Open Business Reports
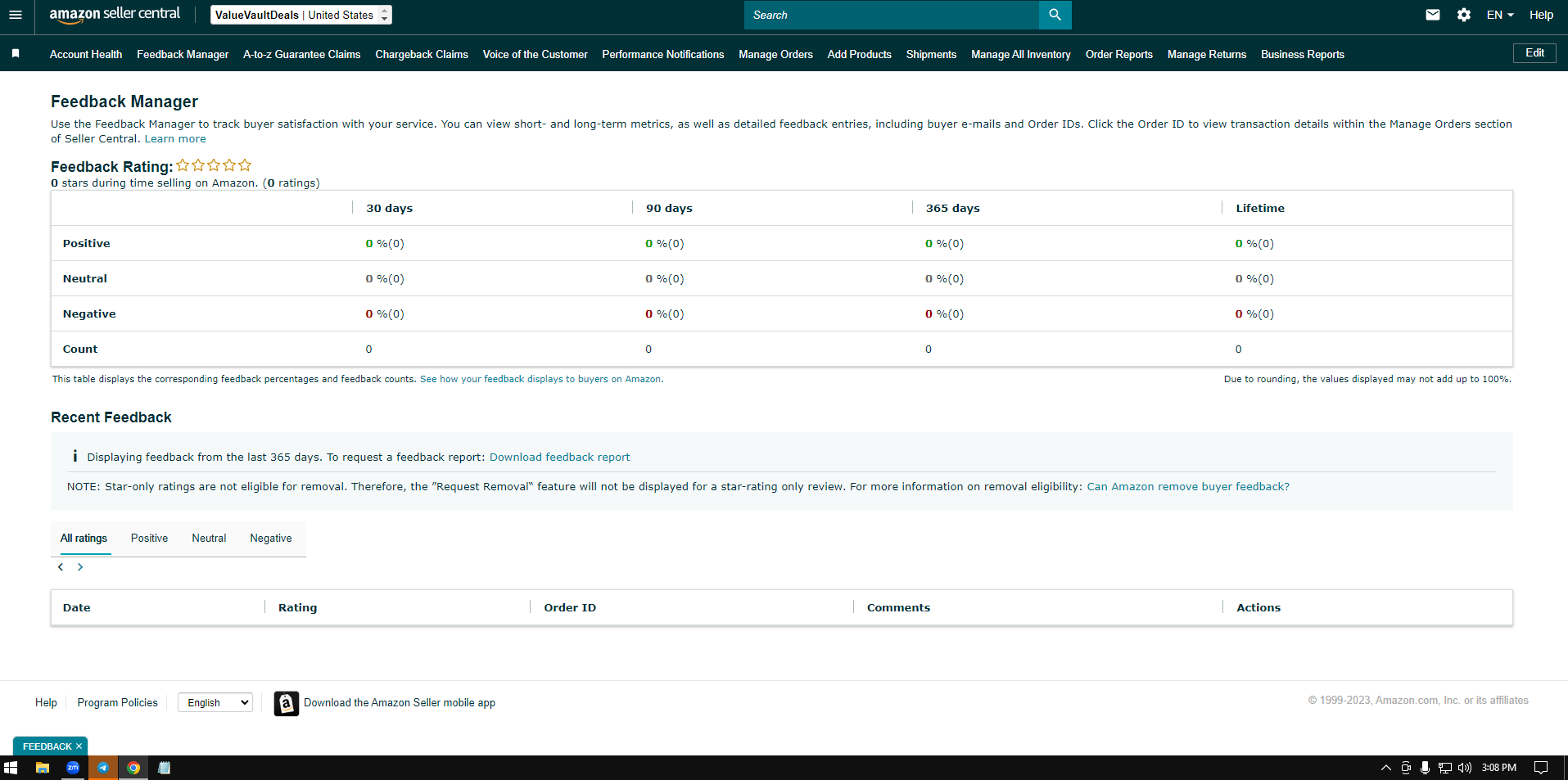The width and height of the screenshot is (1568, 780). click(1303, 54)
